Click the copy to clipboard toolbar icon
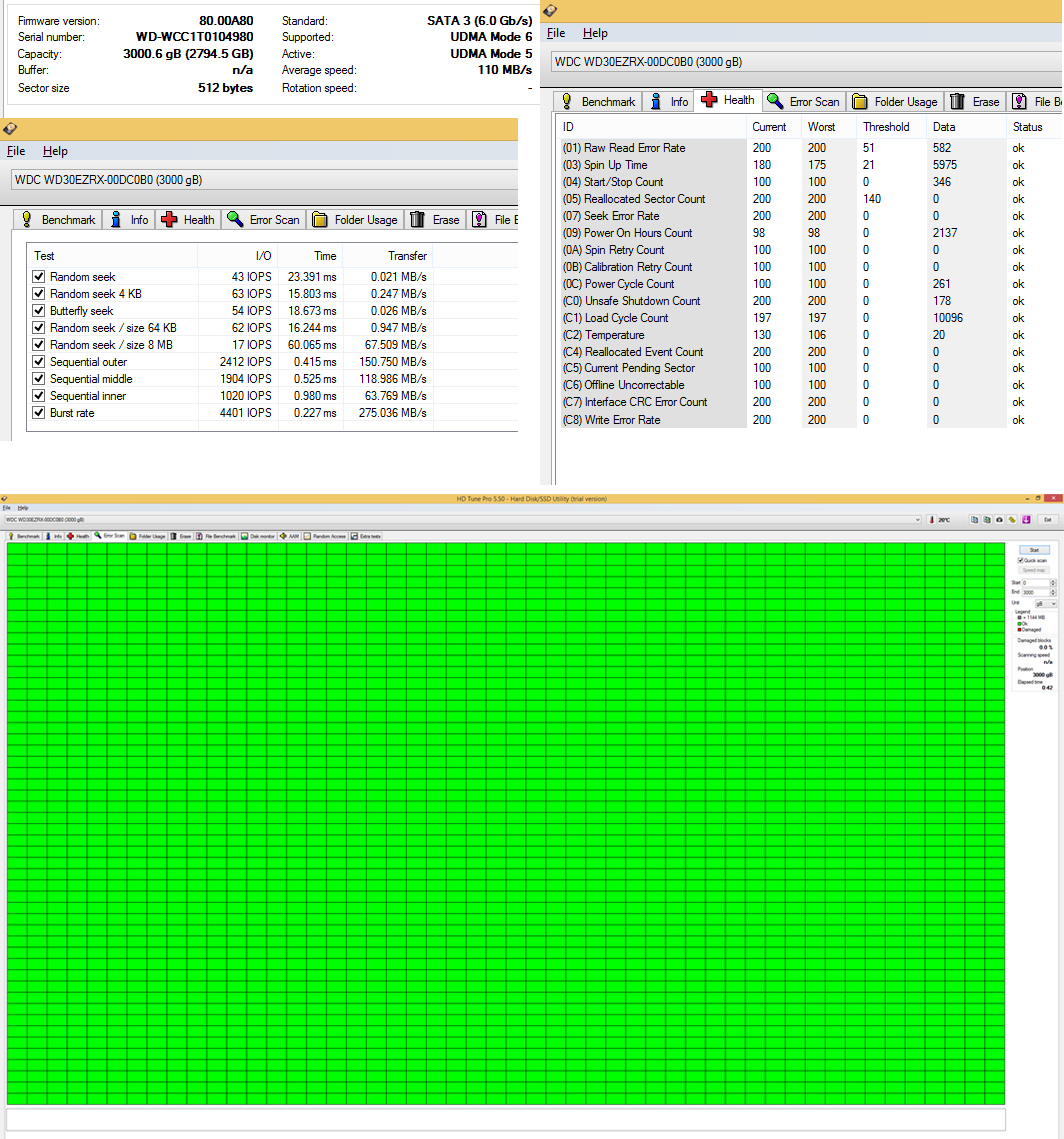The width and height of the screenshot is (1064, 1139). coord(974,520)
